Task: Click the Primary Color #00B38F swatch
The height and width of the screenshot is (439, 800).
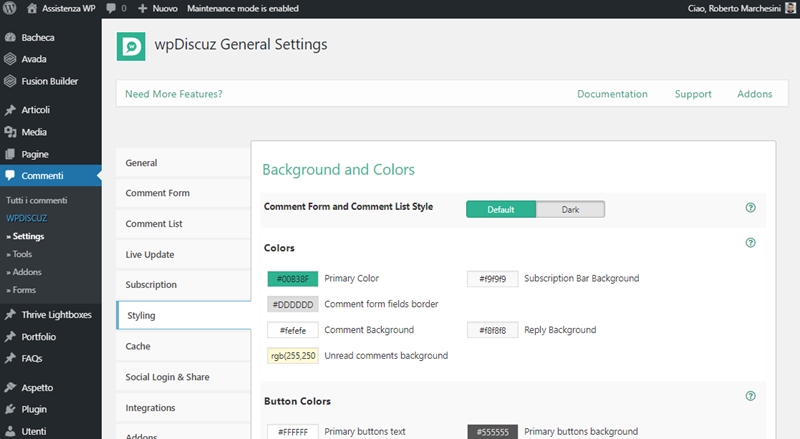Action: (293, 279)
